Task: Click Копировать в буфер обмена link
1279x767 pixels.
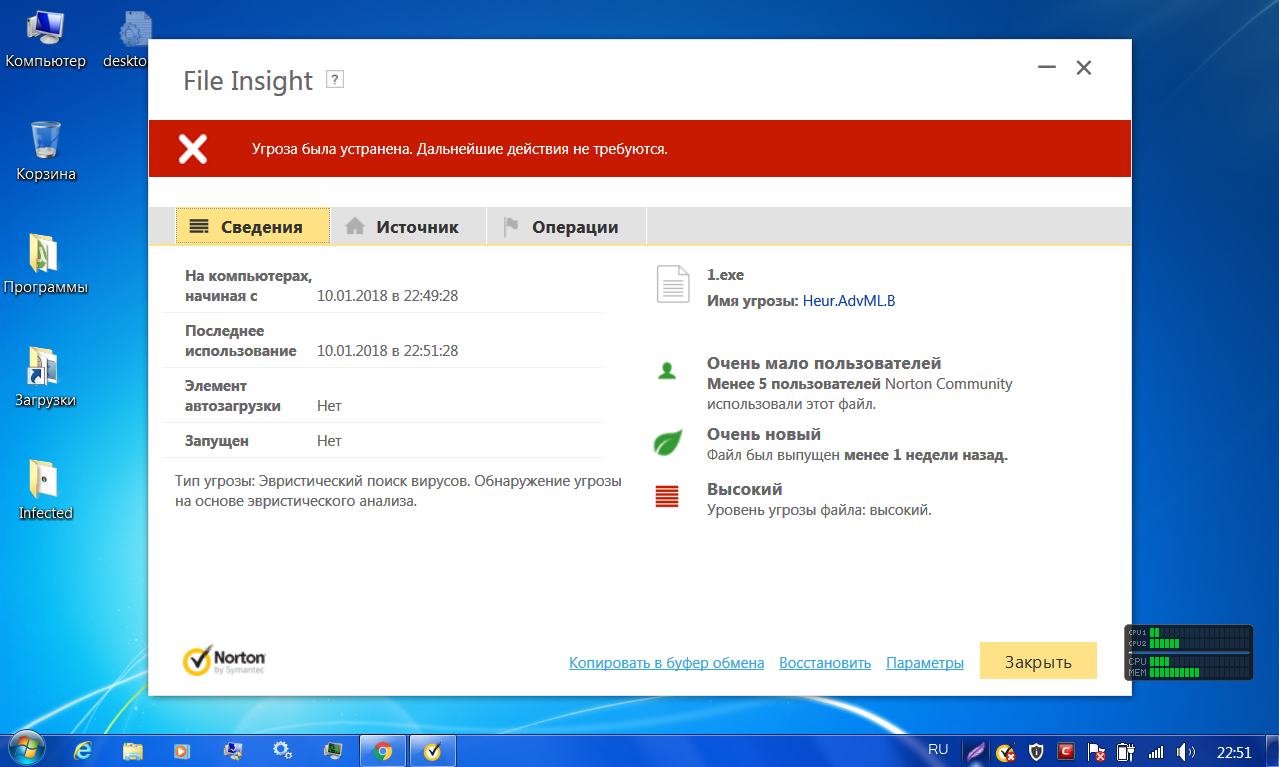Action: tap(666, 663)
